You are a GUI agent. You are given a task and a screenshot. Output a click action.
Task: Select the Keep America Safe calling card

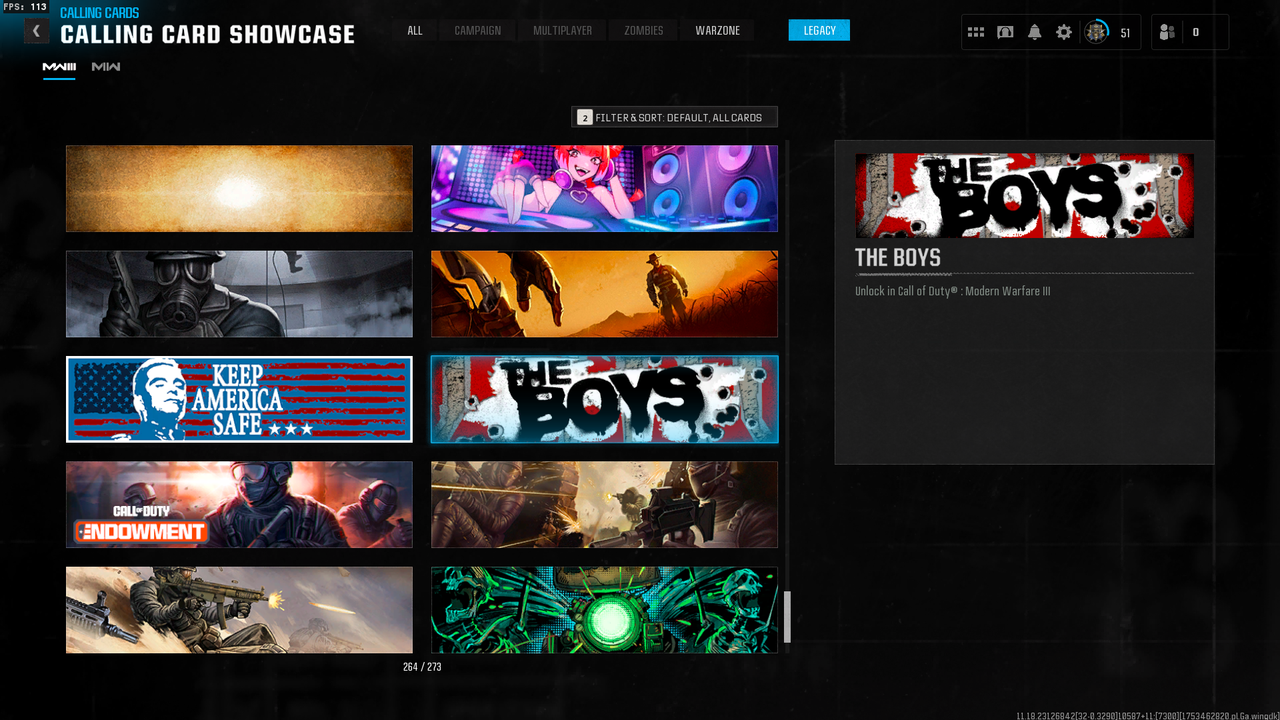point(239,399)
